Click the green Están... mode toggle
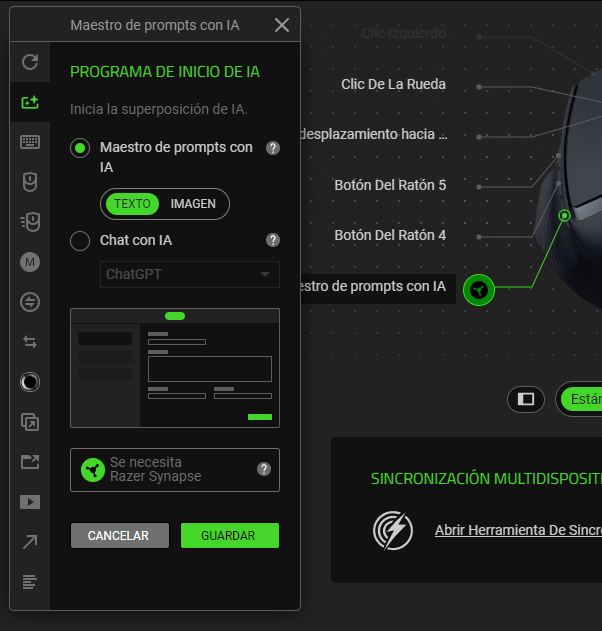Image resolution: width=602 pixels, height=631 pixels. pos(581,399)
